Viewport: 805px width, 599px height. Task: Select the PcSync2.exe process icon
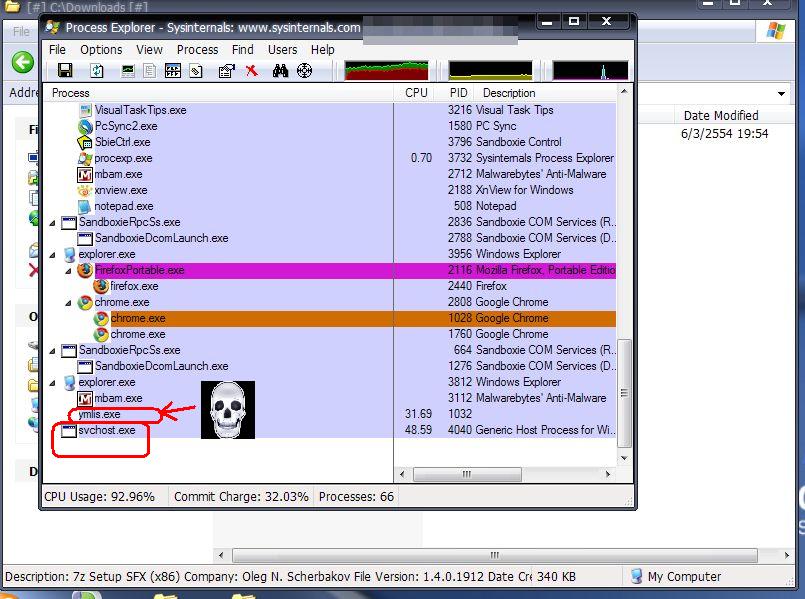[85, 126]
